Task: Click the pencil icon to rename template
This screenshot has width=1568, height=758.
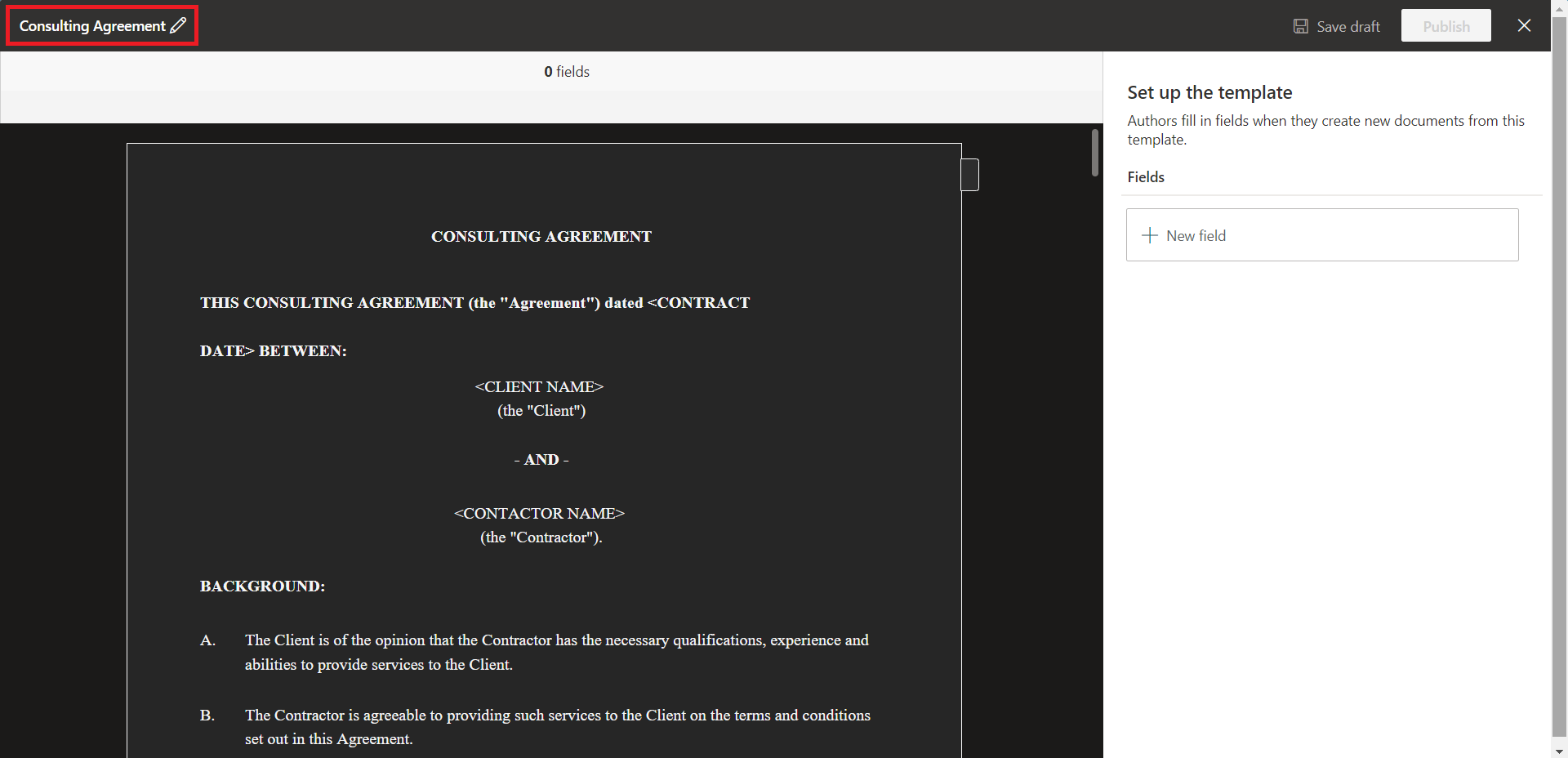Action: tap(178, 25)
